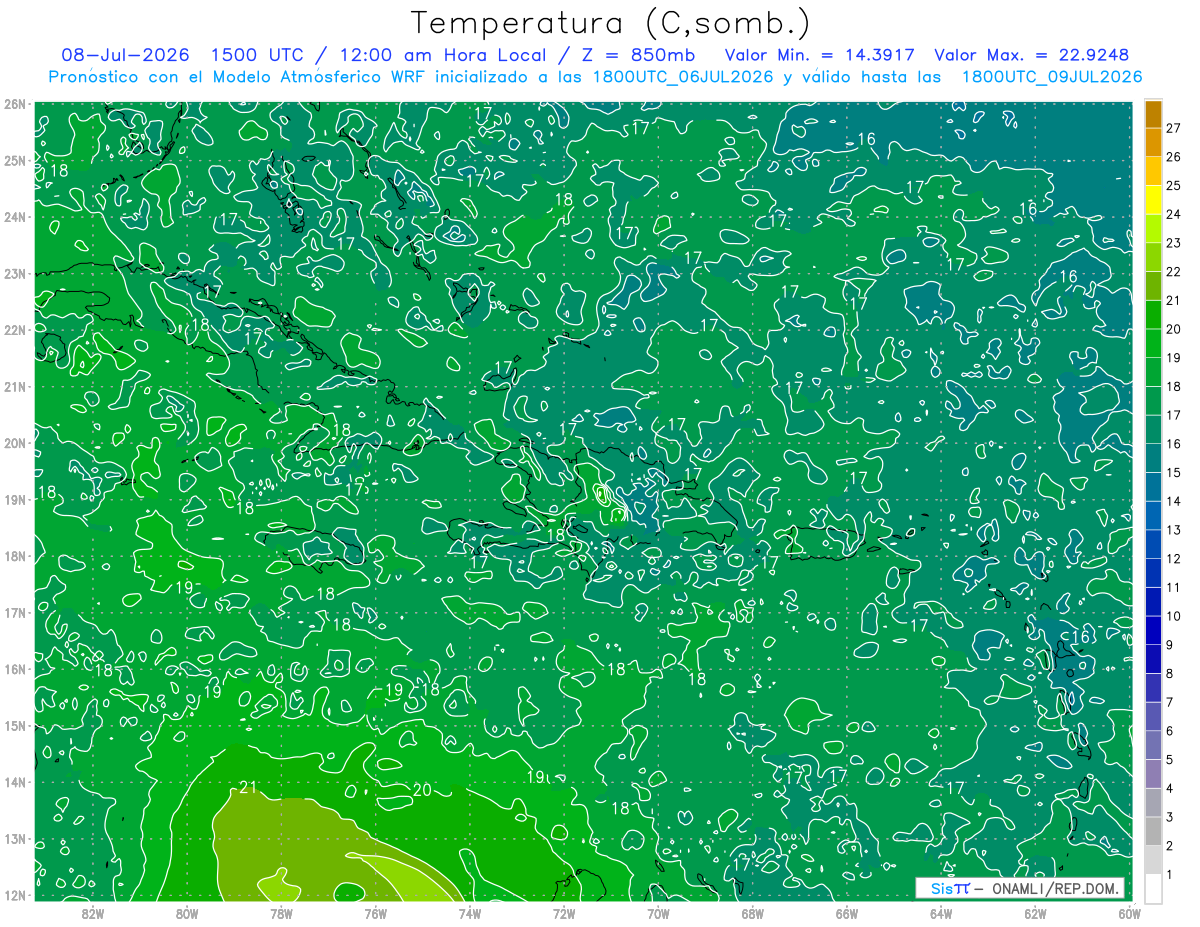Click the "20N" latitude axis label
This screenshot has height=927, width=1200.
(x=15, y=443)
